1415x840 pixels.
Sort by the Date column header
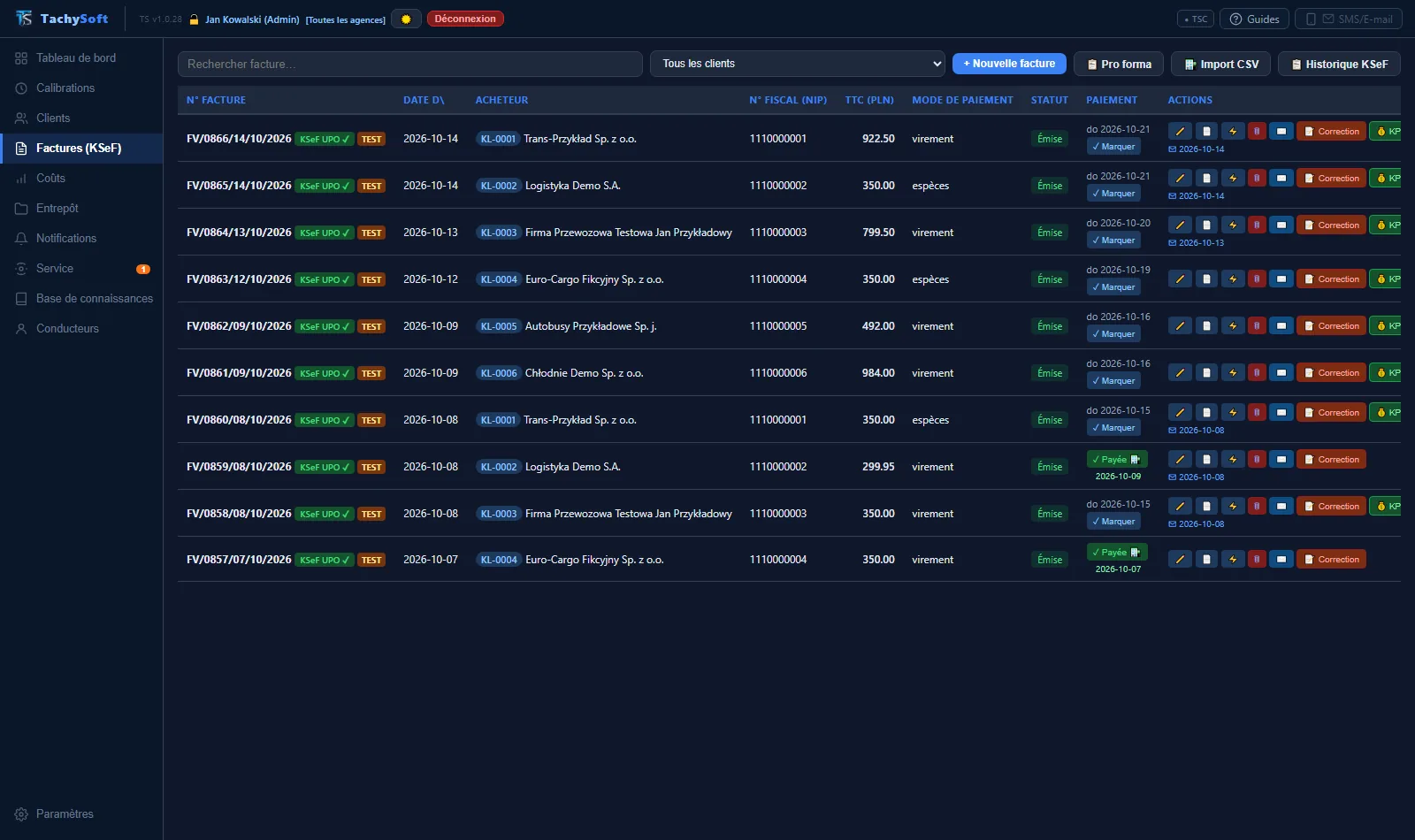pos(424,100)
